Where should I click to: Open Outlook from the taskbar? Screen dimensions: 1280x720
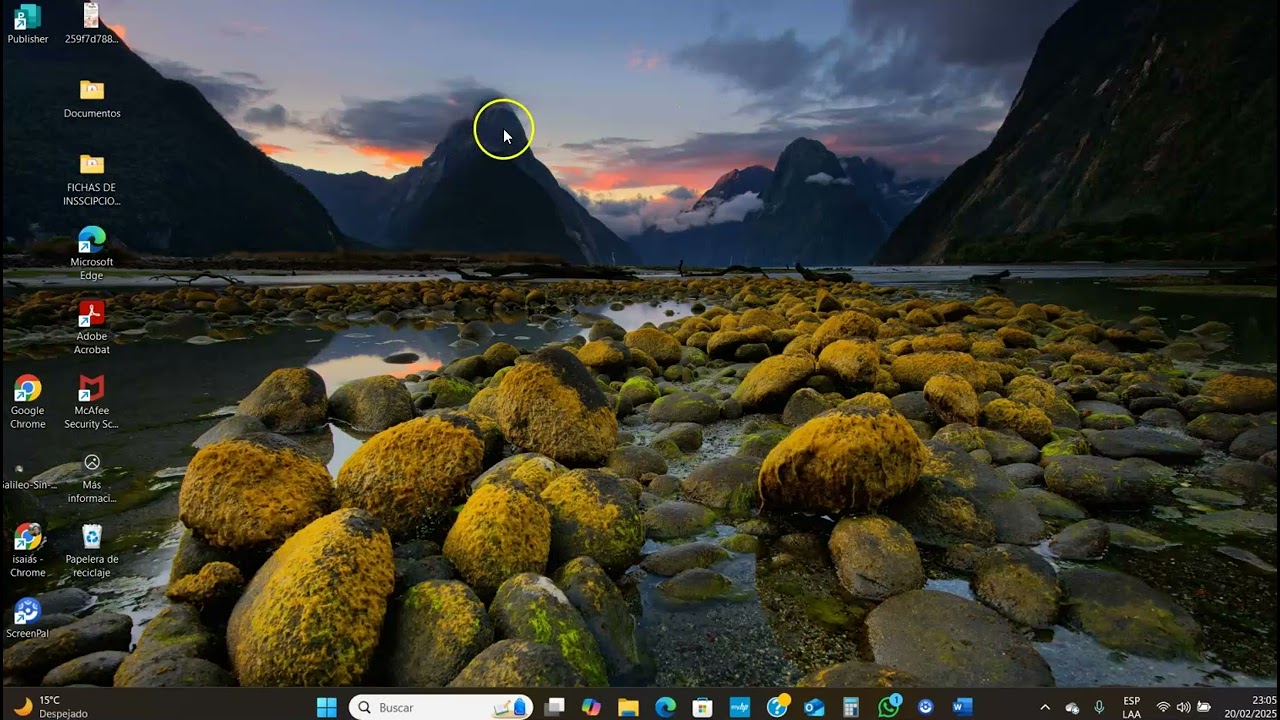click(814, 707)
